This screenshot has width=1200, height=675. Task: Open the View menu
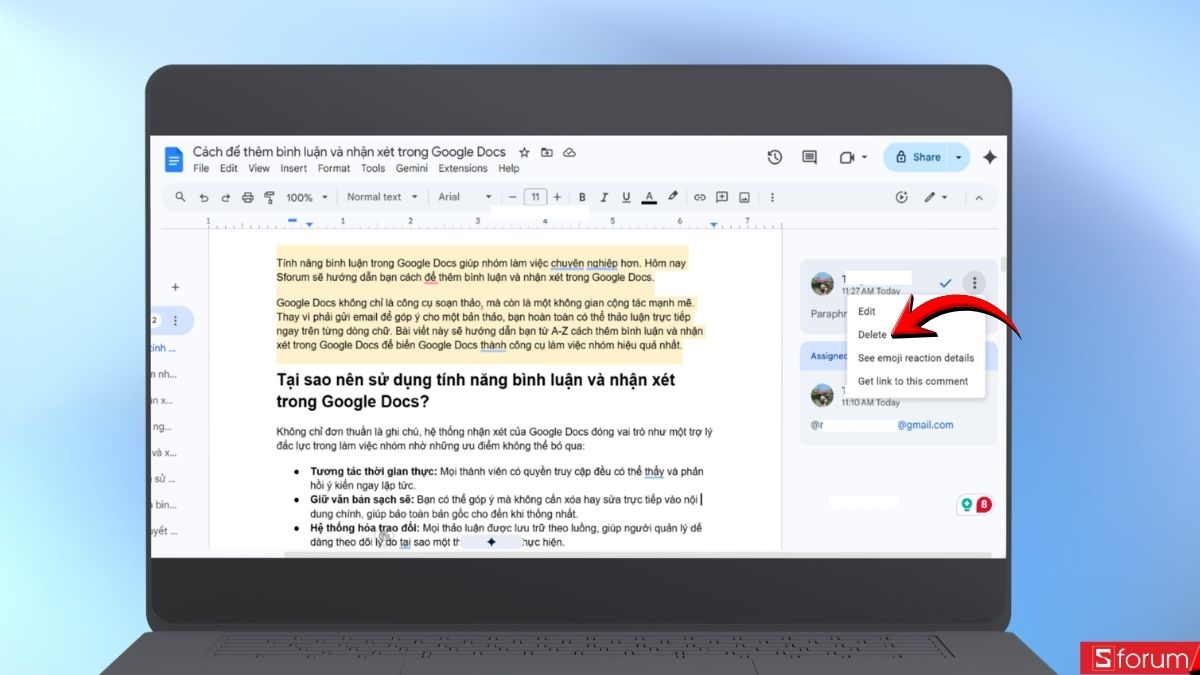[x=259, y=169]
